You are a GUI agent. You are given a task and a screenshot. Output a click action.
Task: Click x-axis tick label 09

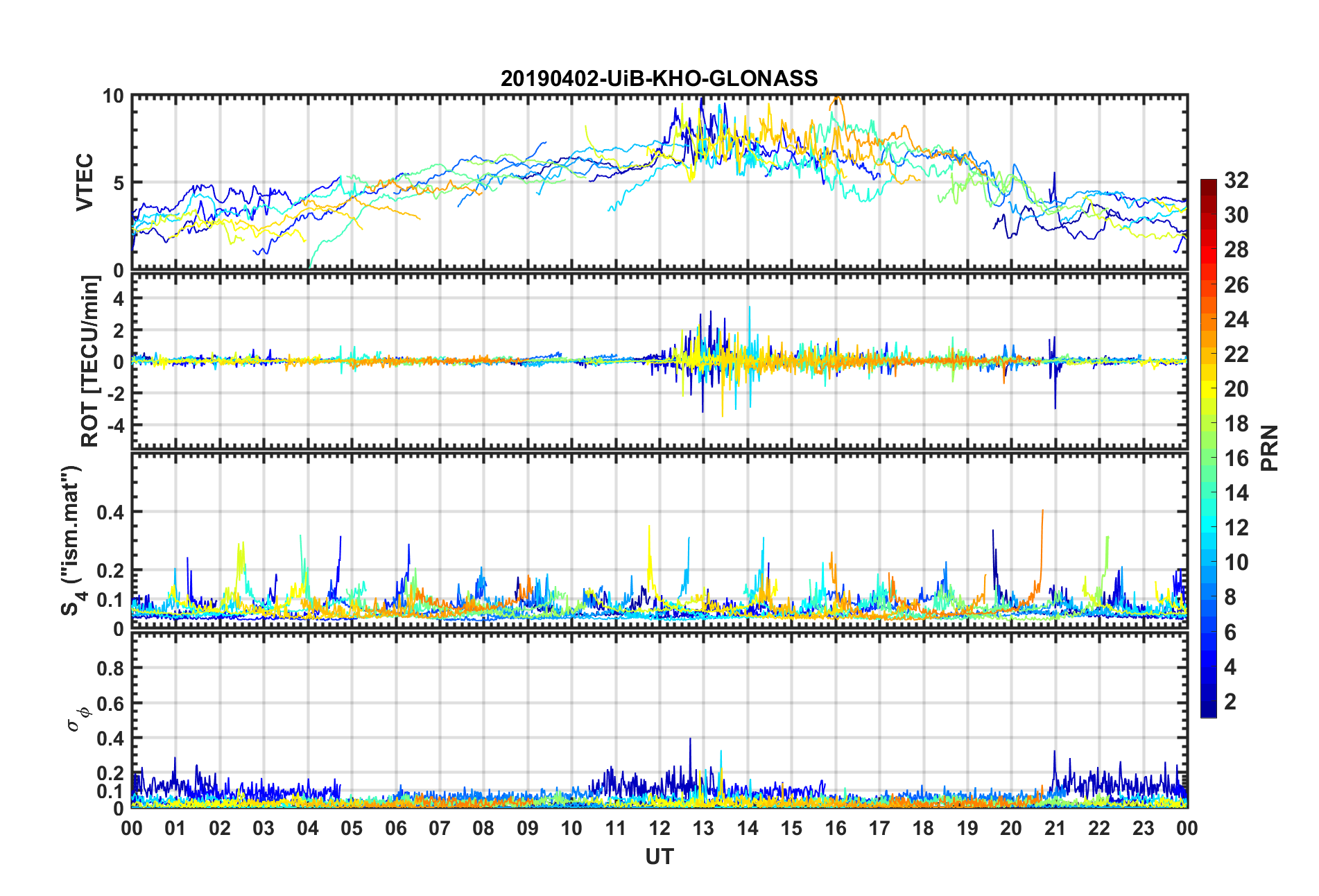(x=527, y=828)
